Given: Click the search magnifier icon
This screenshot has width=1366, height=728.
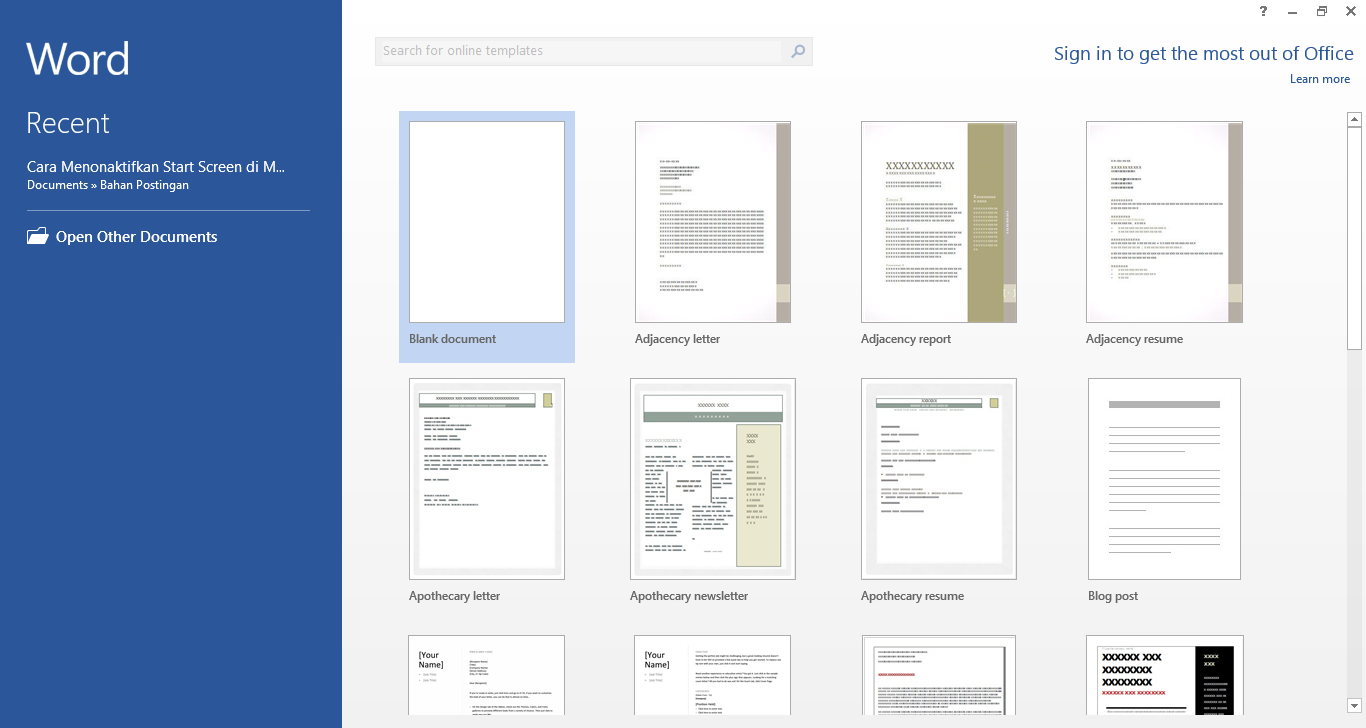Looking at the screenshot, I should [x=798, y=51].
